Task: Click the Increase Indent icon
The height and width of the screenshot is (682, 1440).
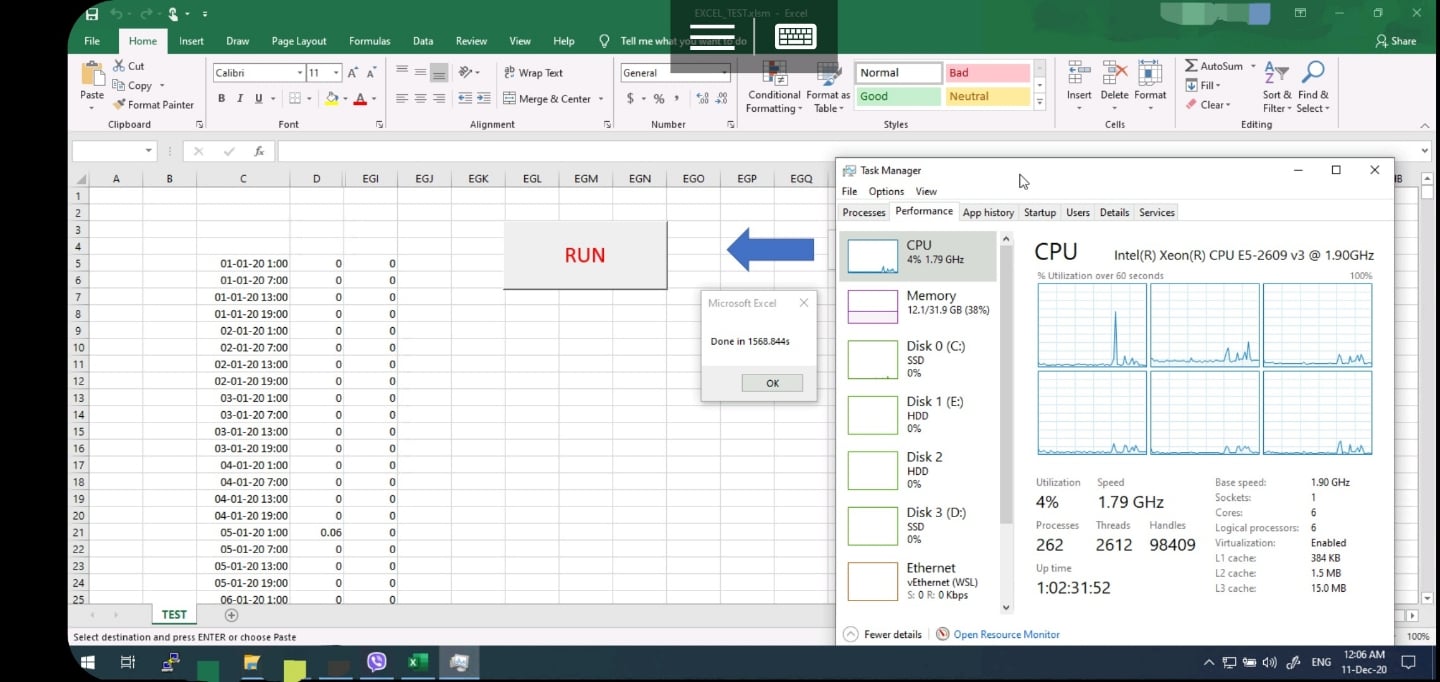Action: coord(484,98)
